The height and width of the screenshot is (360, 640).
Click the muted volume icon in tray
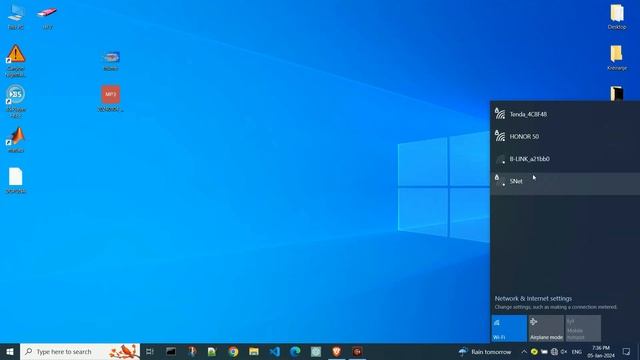[564, 352]
